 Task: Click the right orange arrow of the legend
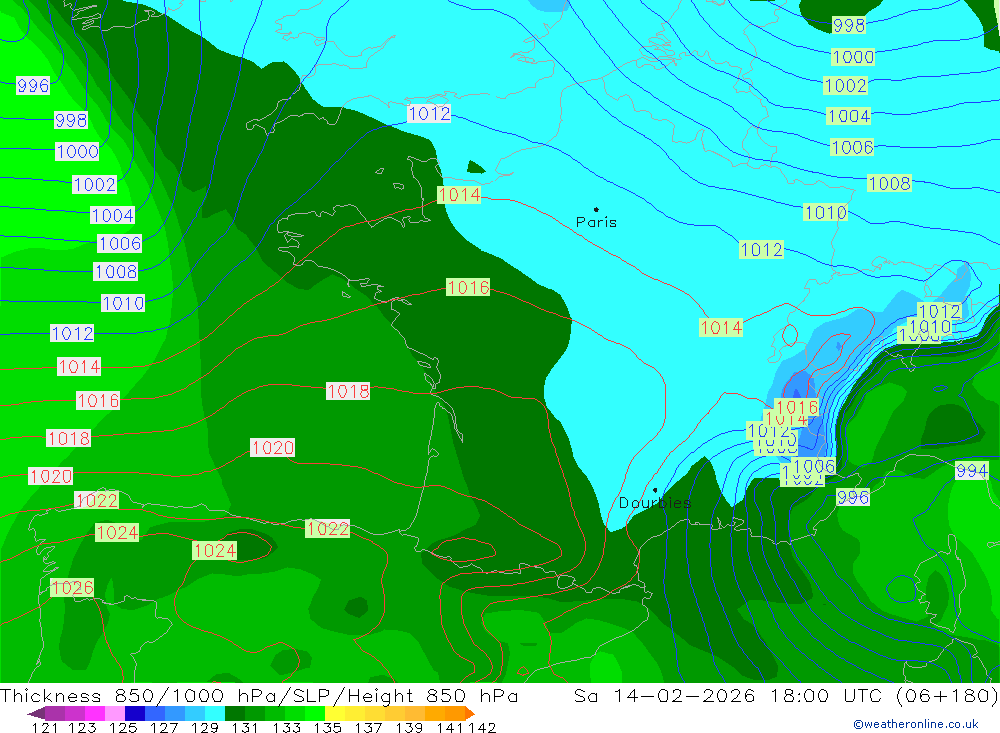tap(470, 713)
